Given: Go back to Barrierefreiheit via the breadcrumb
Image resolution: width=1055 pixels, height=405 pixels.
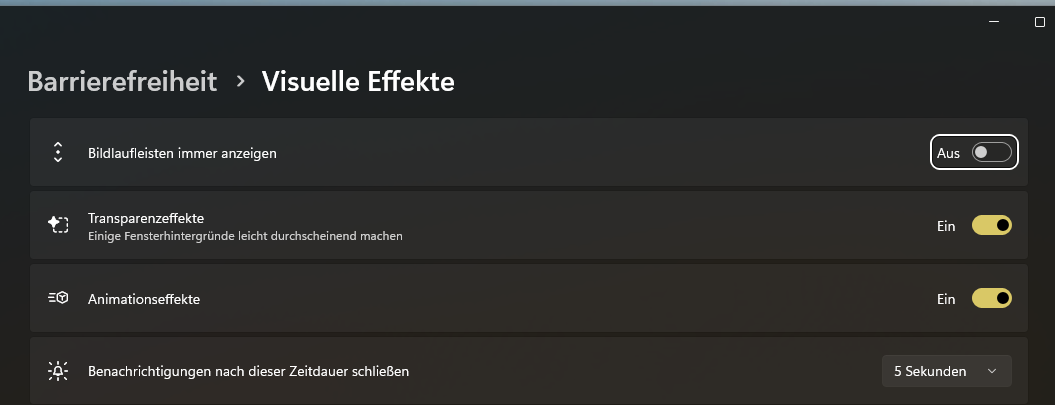Looking at the screenshot, I should (122, 81).
